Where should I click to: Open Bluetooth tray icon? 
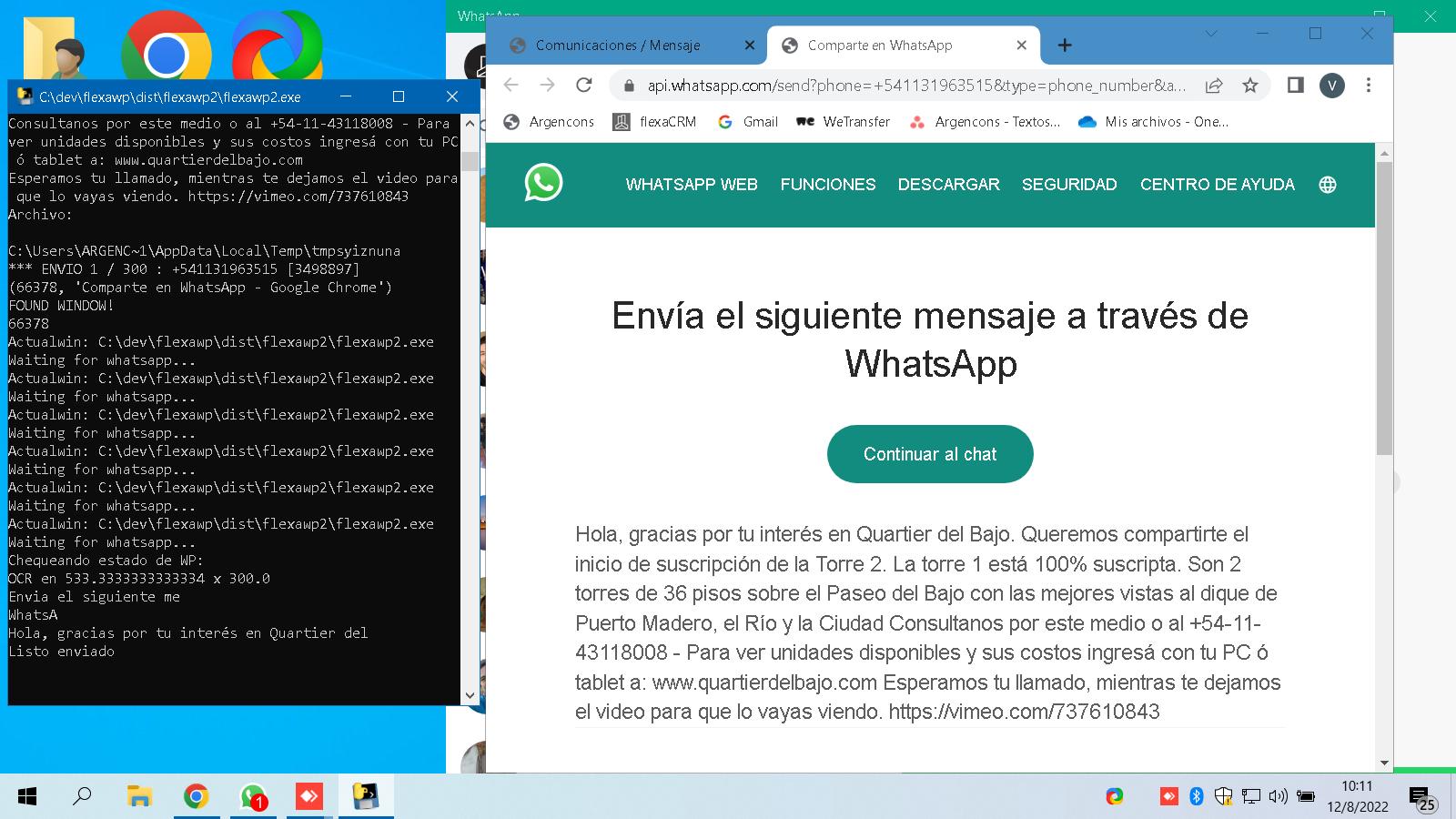1197,797
